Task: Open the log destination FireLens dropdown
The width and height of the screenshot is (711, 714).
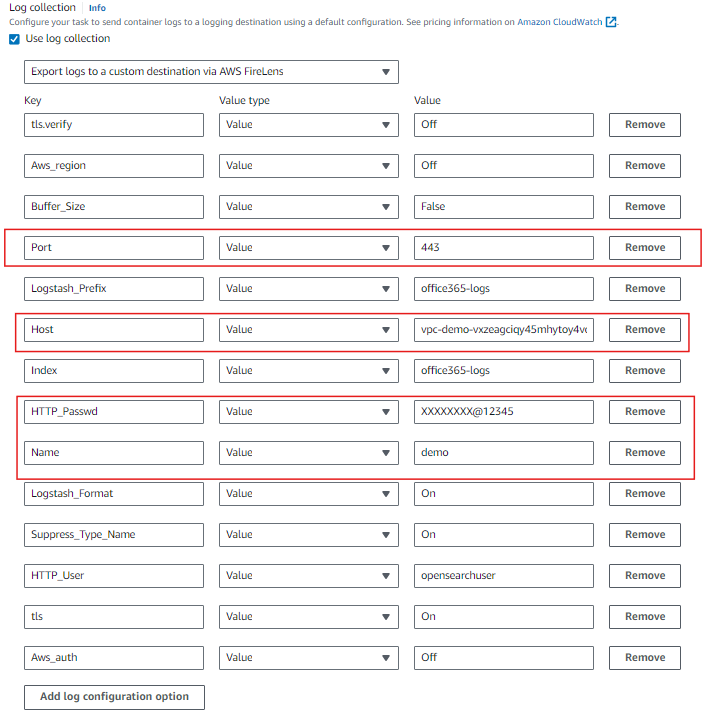Action: coord(211,71)
